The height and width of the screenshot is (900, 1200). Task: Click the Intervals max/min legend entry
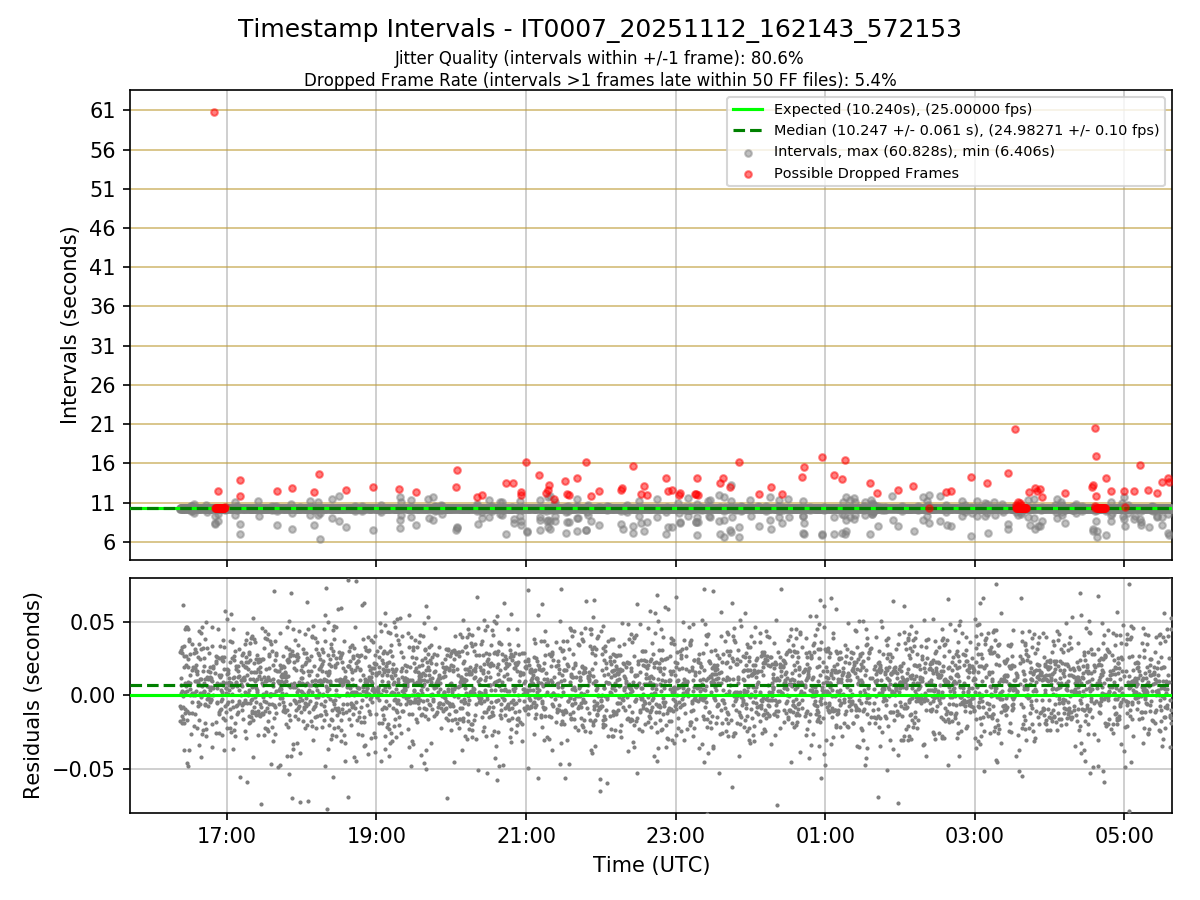coord(914,151)
